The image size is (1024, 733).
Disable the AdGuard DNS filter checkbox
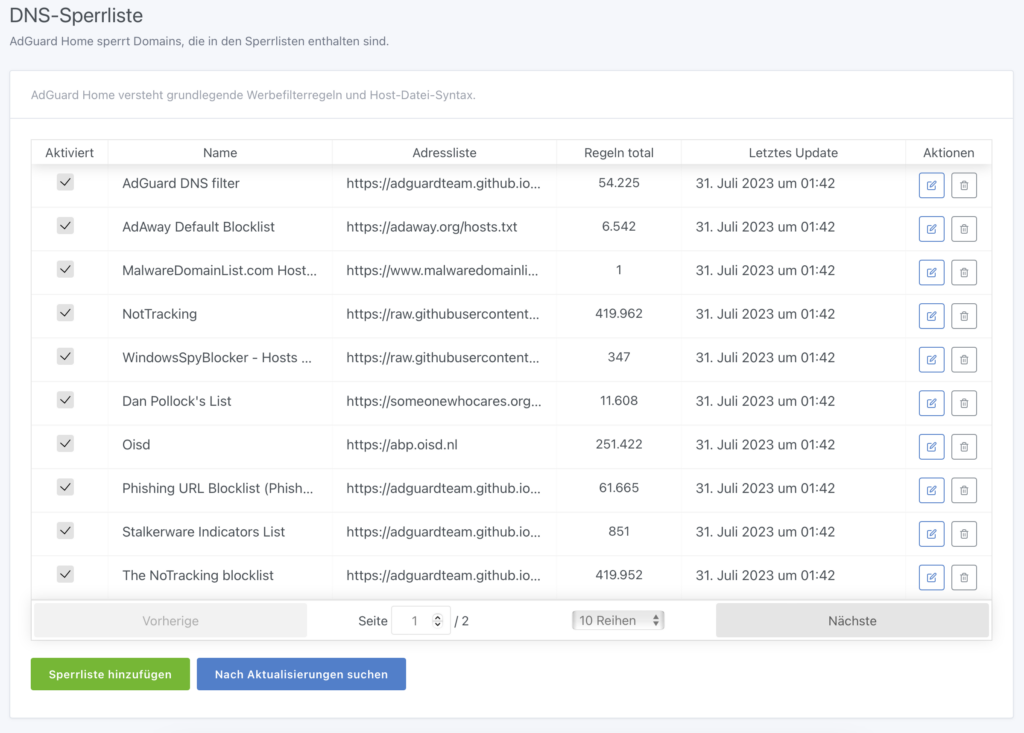click(x=65, y=183)
